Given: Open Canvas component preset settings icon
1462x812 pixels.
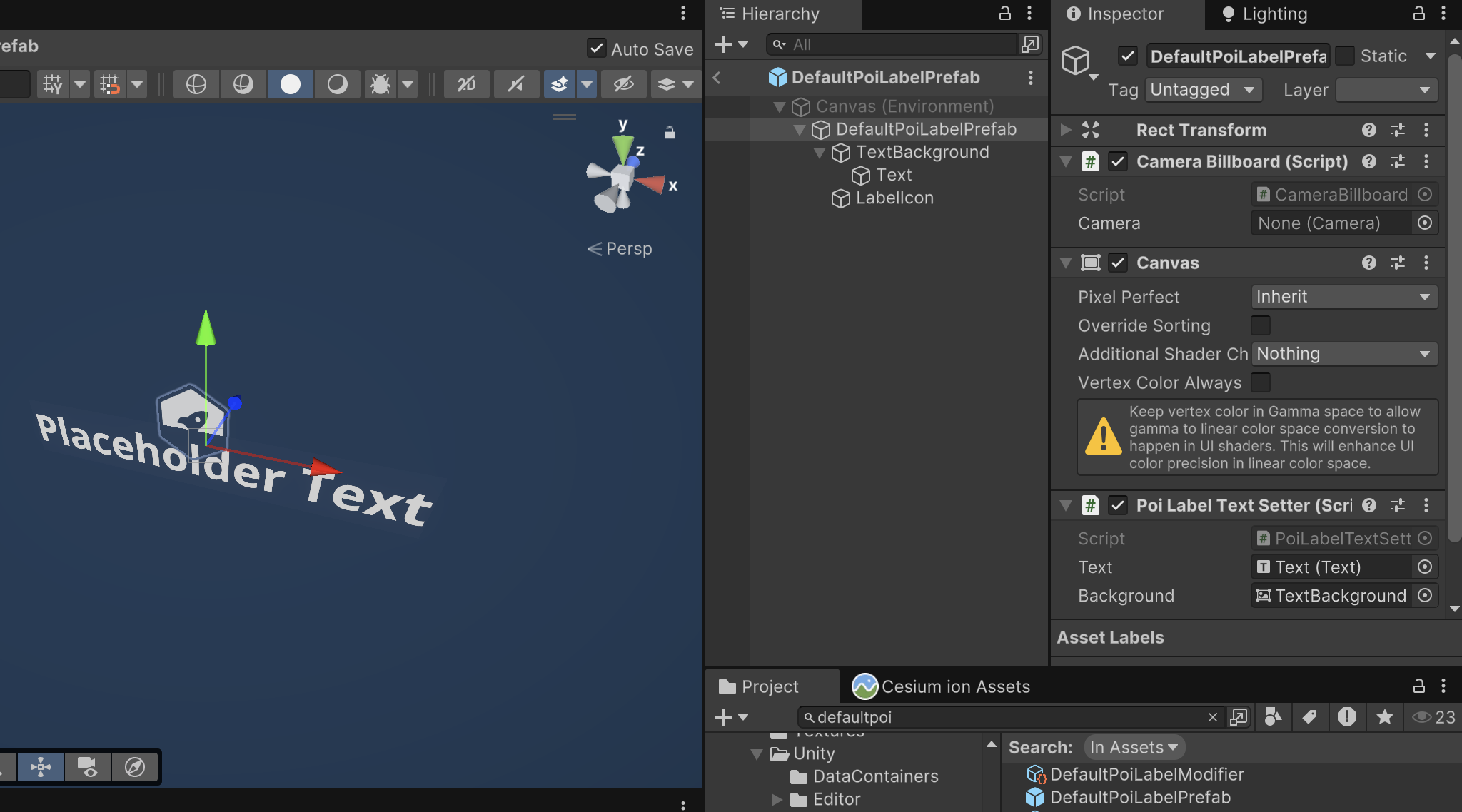Looking at the screenshot, I should pyautogui.click(x=1397, y=263).
